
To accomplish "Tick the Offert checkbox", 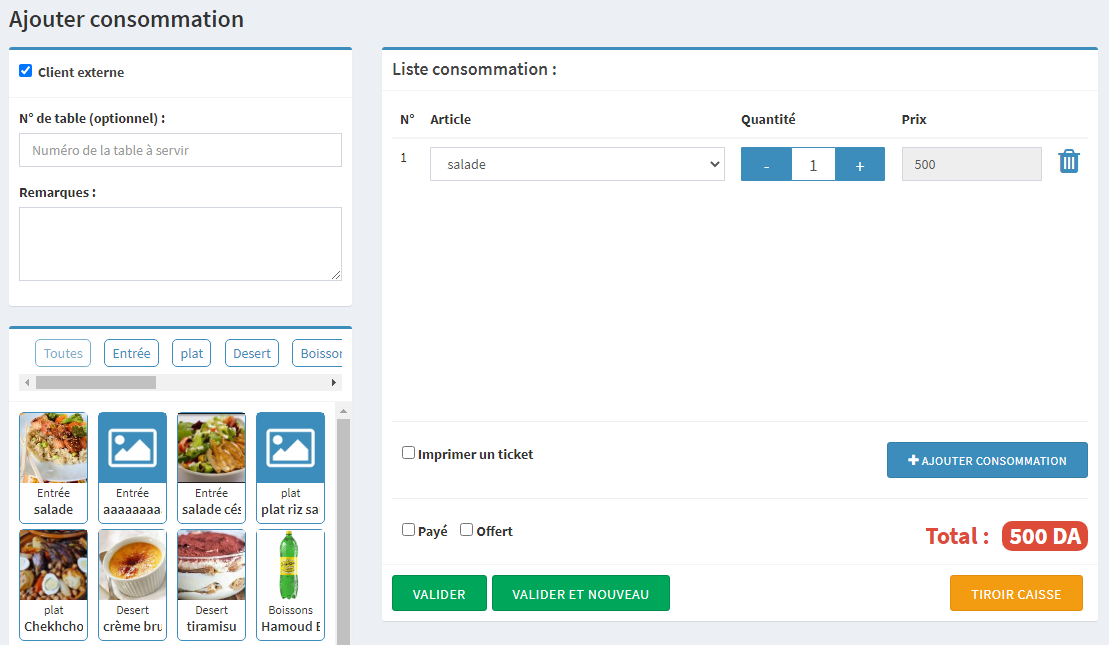I will pyautogui.click(x=466, y=530).
